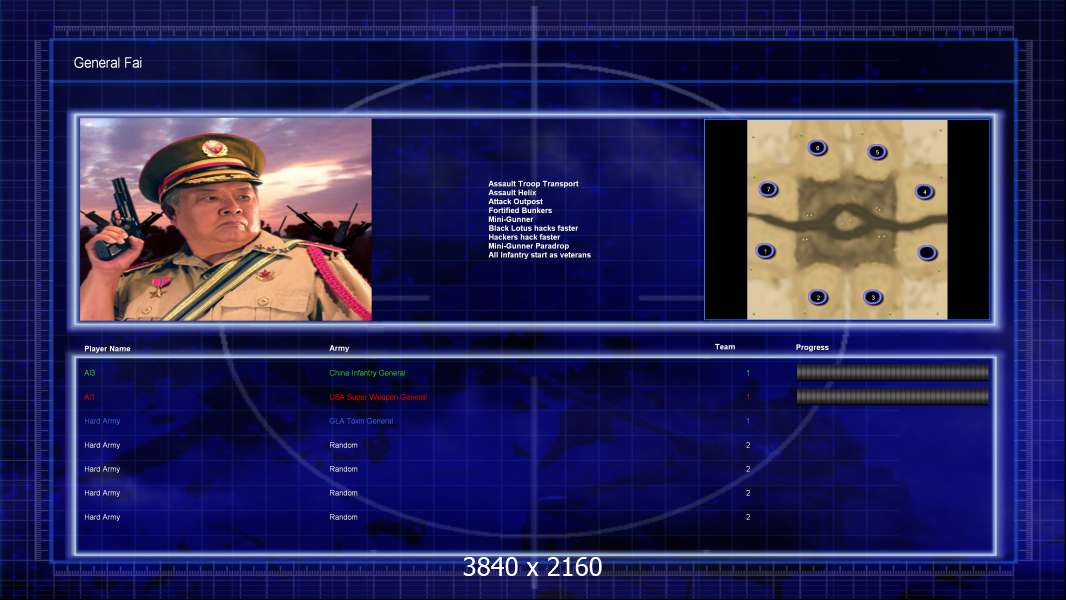This screenshot has width=1066, height=600.
Task: Click the Team column header
Action: [x=725, y=347]
